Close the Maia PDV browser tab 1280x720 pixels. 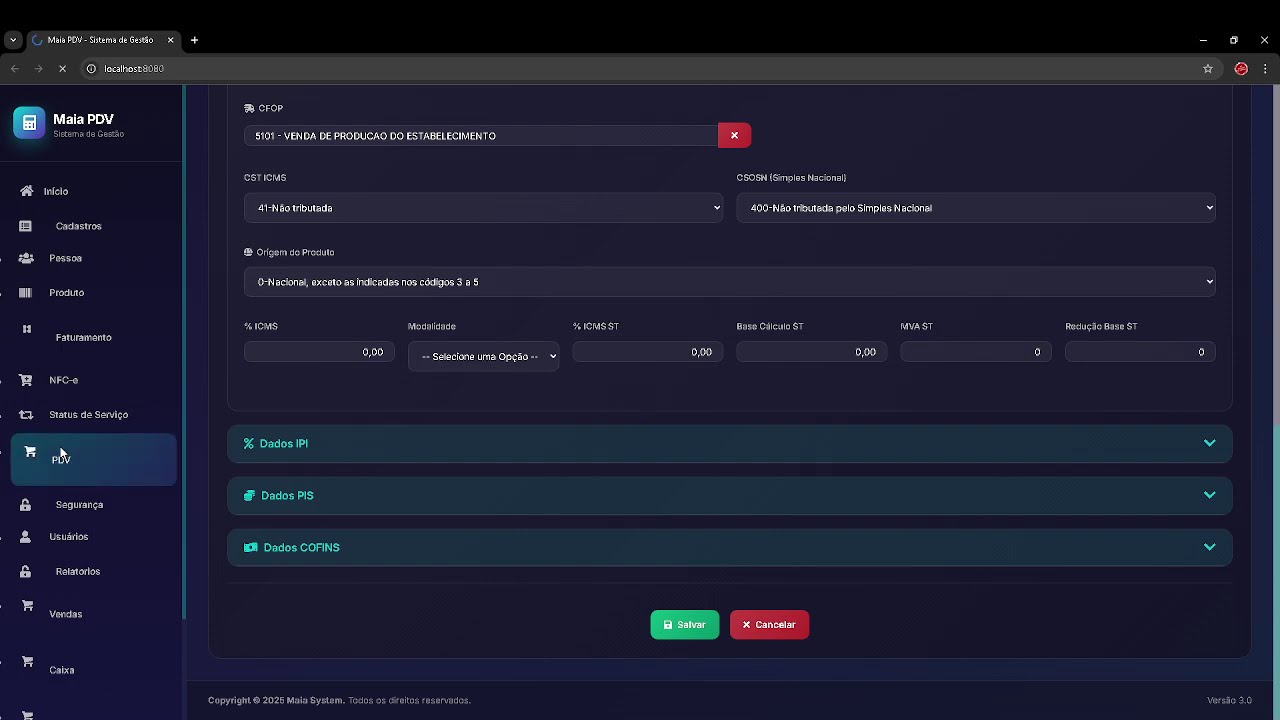point(171,40)
